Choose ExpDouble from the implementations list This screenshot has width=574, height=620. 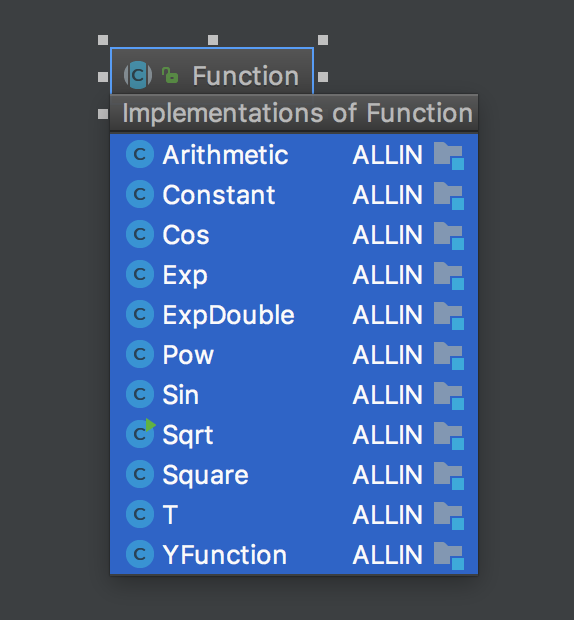click(294, 314)
